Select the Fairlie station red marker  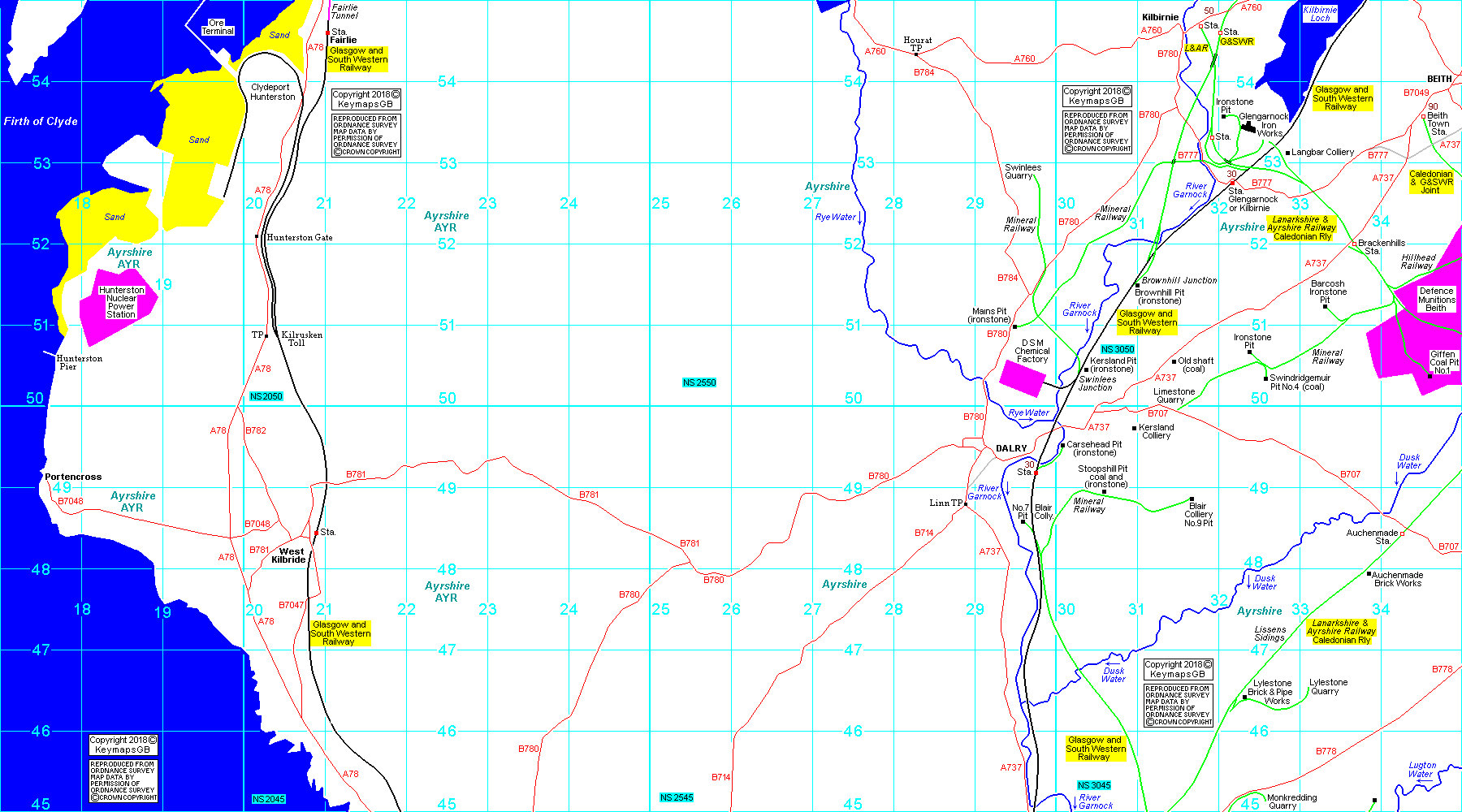pos(327,33)
